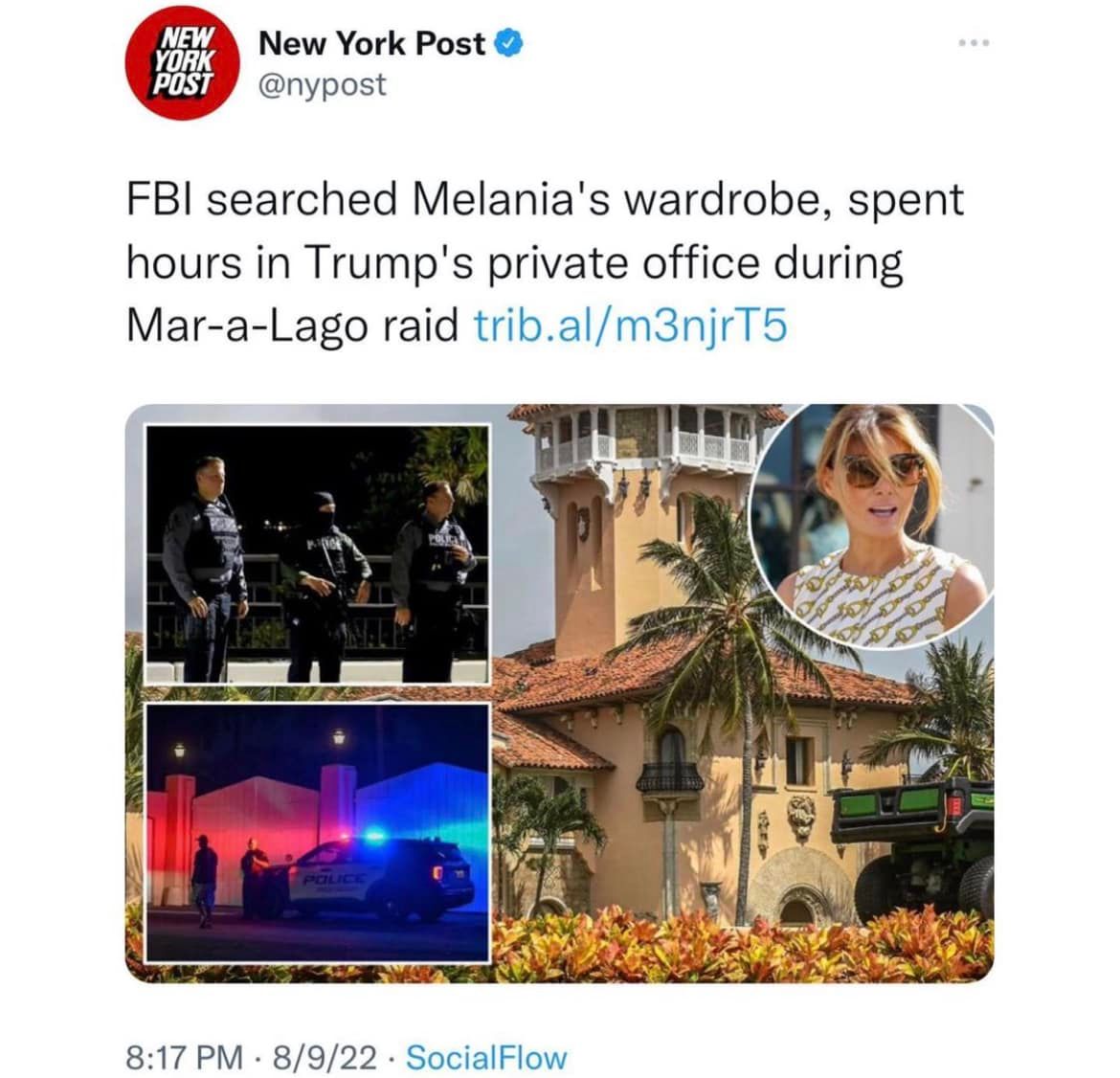Screen dimensions: 1120x1078
Task: Click the SocialFlow source link
Action: pos(486,1057)
